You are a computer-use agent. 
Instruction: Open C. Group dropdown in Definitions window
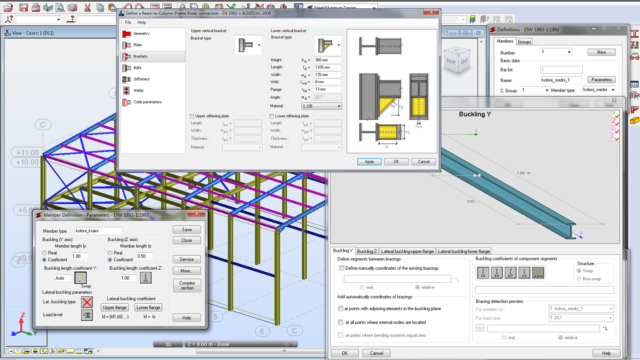(x=547, y=90)
